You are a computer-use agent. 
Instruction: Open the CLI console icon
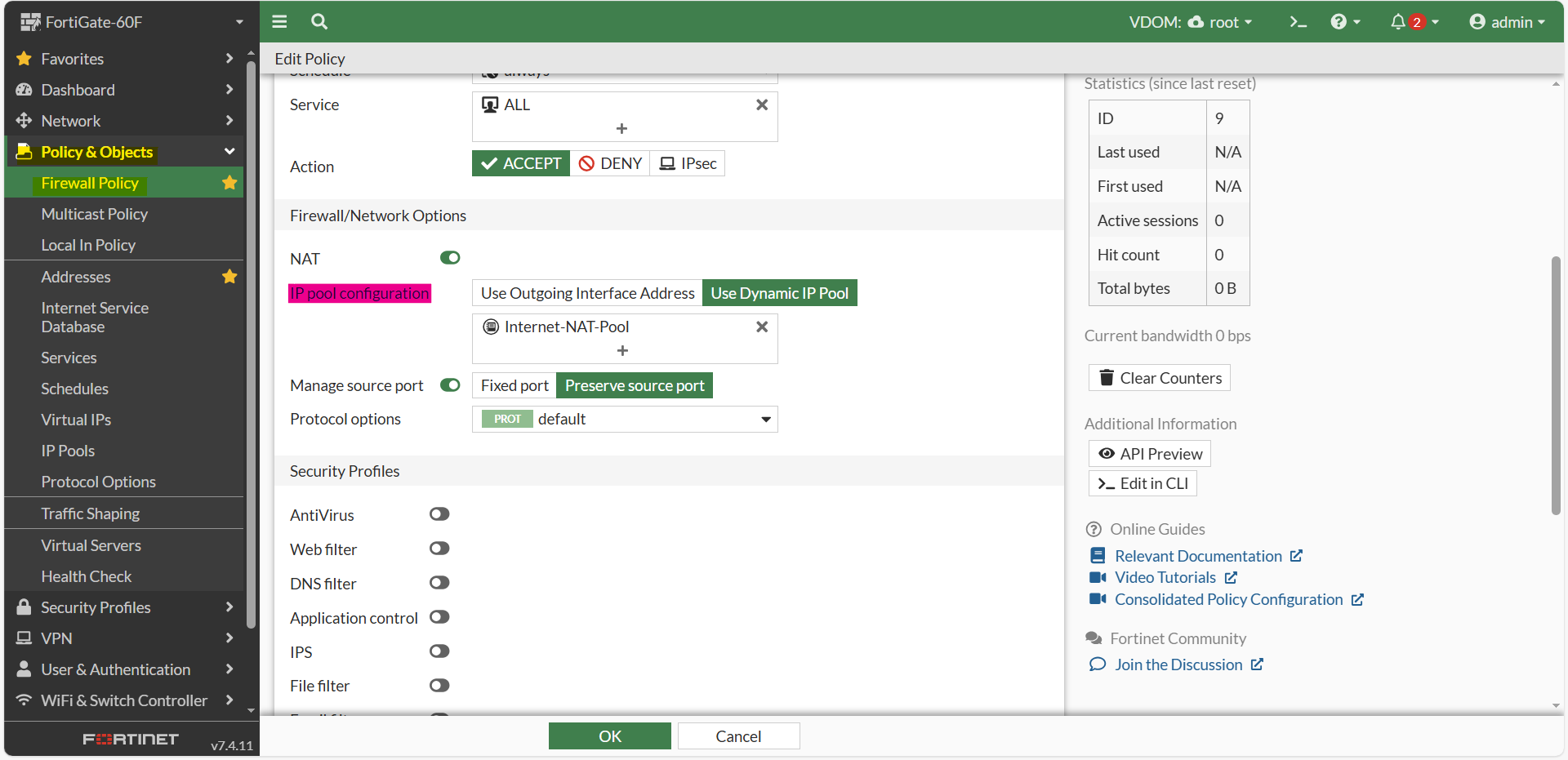pos(1298,22)
